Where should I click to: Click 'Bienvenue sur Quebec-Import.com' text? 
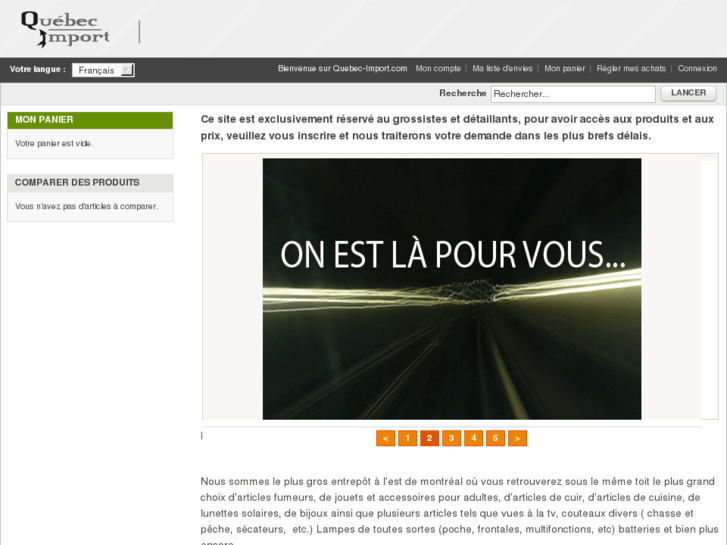pyautogui.click(x=342, y=69)
